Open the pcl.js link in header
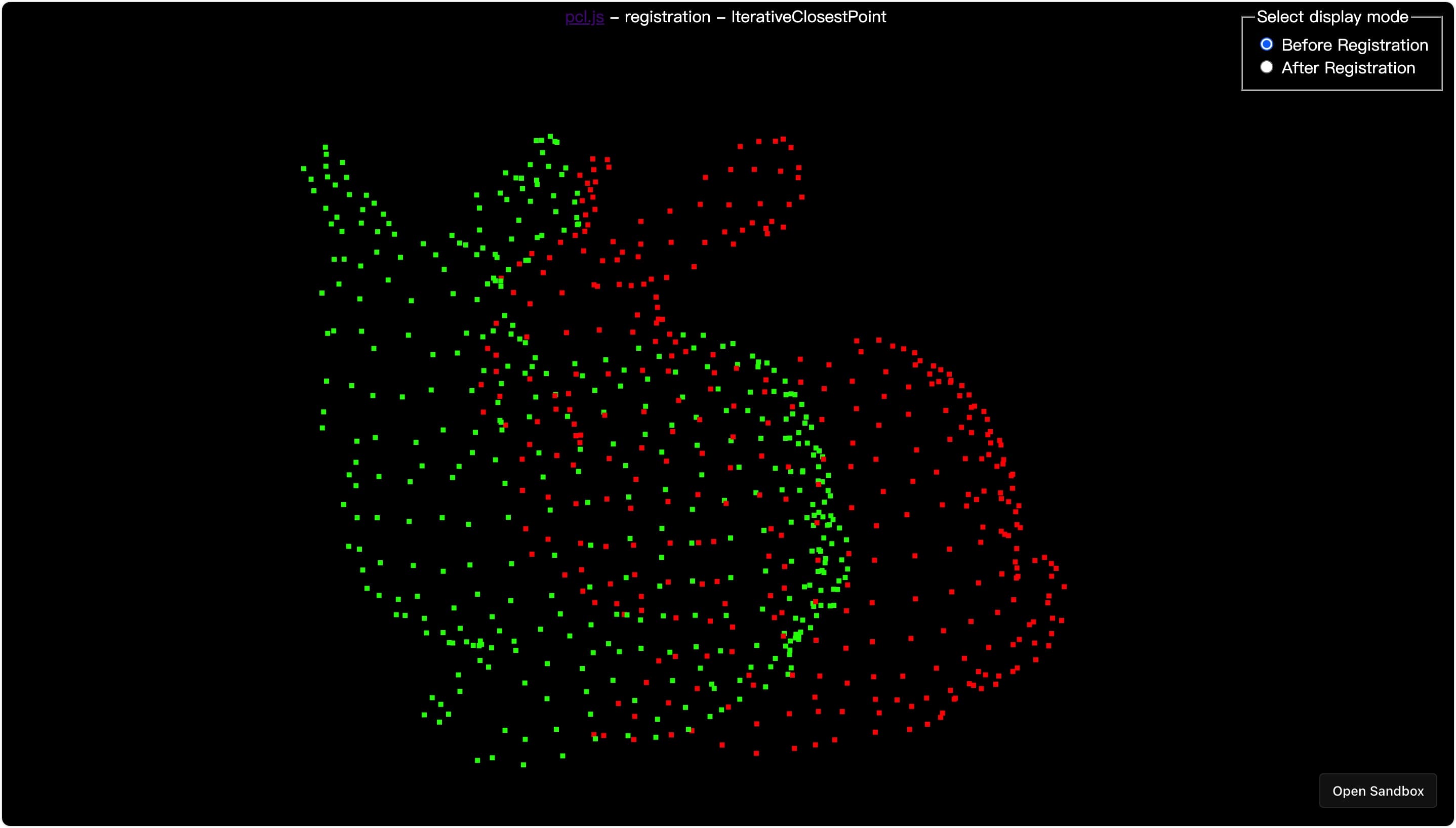Viewport: 1456px width, 828px height. click(x=584, y=17)
